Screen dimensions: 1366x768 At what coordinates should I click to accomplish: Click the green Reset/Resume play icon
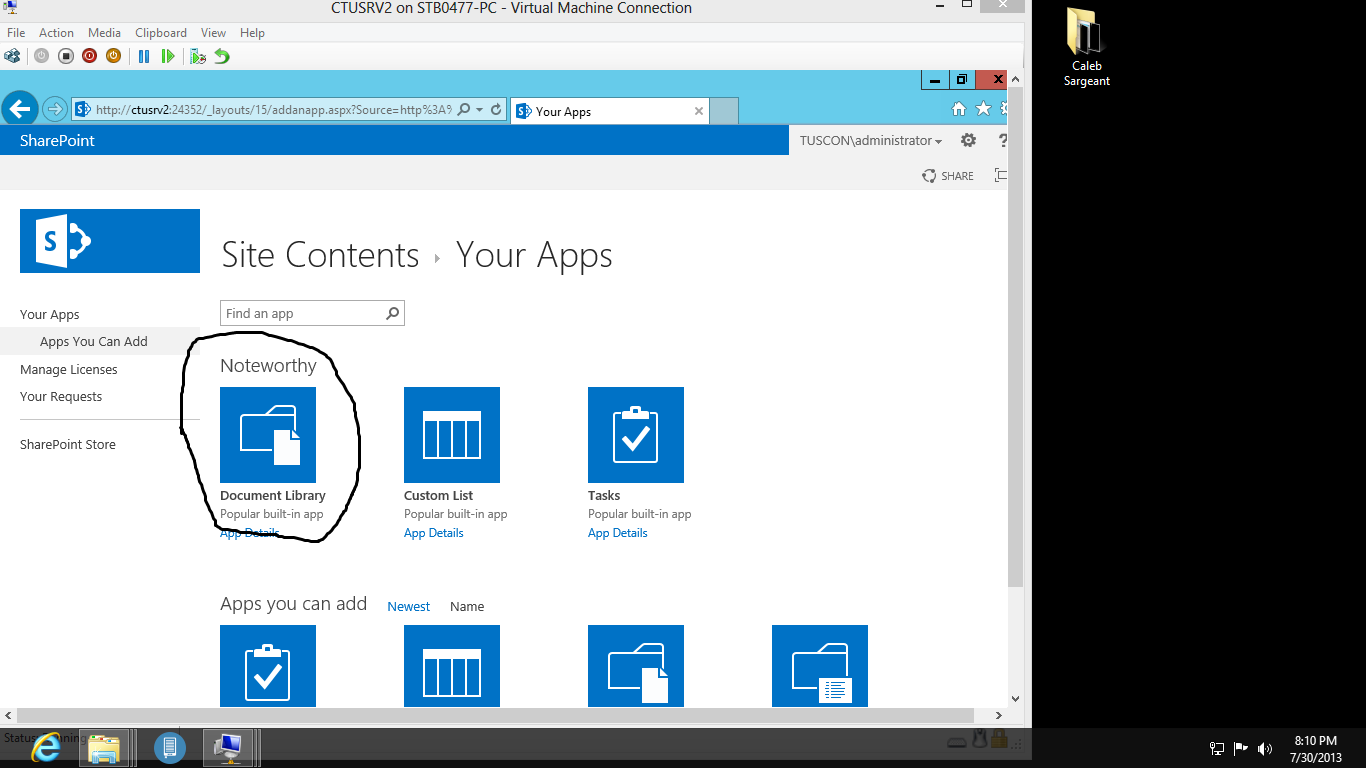[168, 56]
